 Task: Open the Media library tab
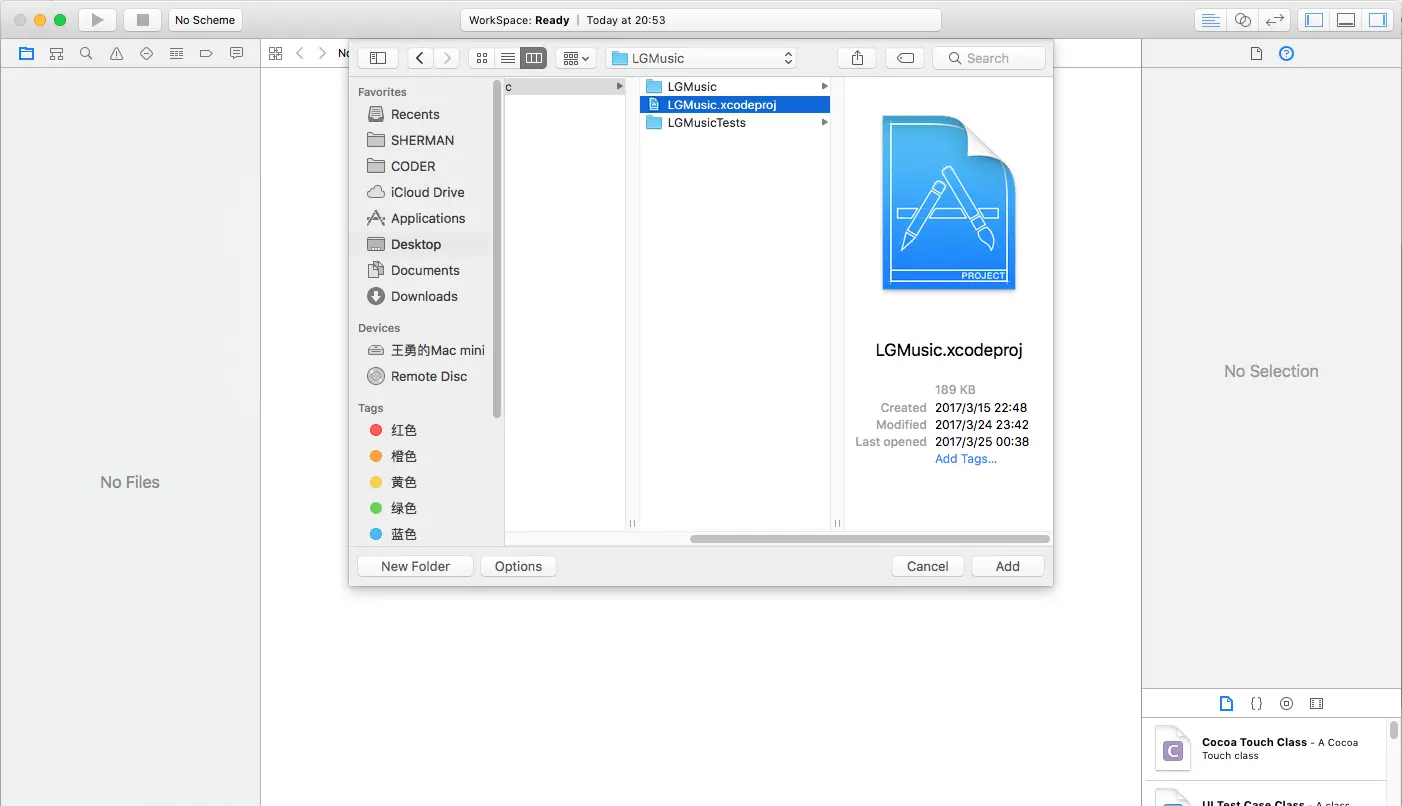click(1316, 704)
